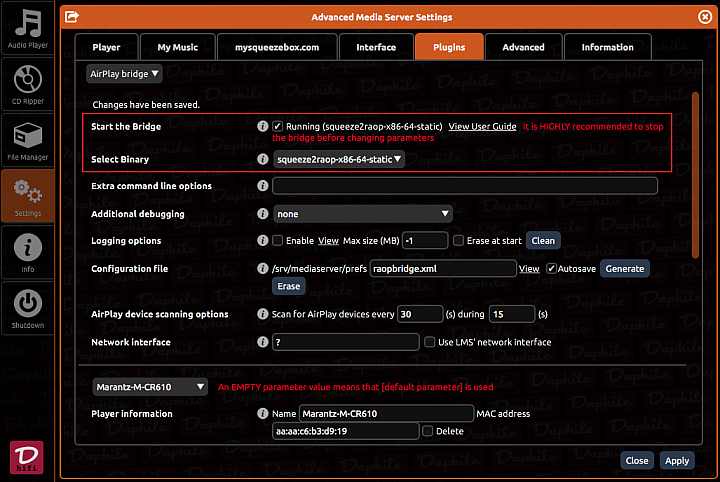Switch to the Interface tab
Screen dimensions: 720x482
click(376, 47)
